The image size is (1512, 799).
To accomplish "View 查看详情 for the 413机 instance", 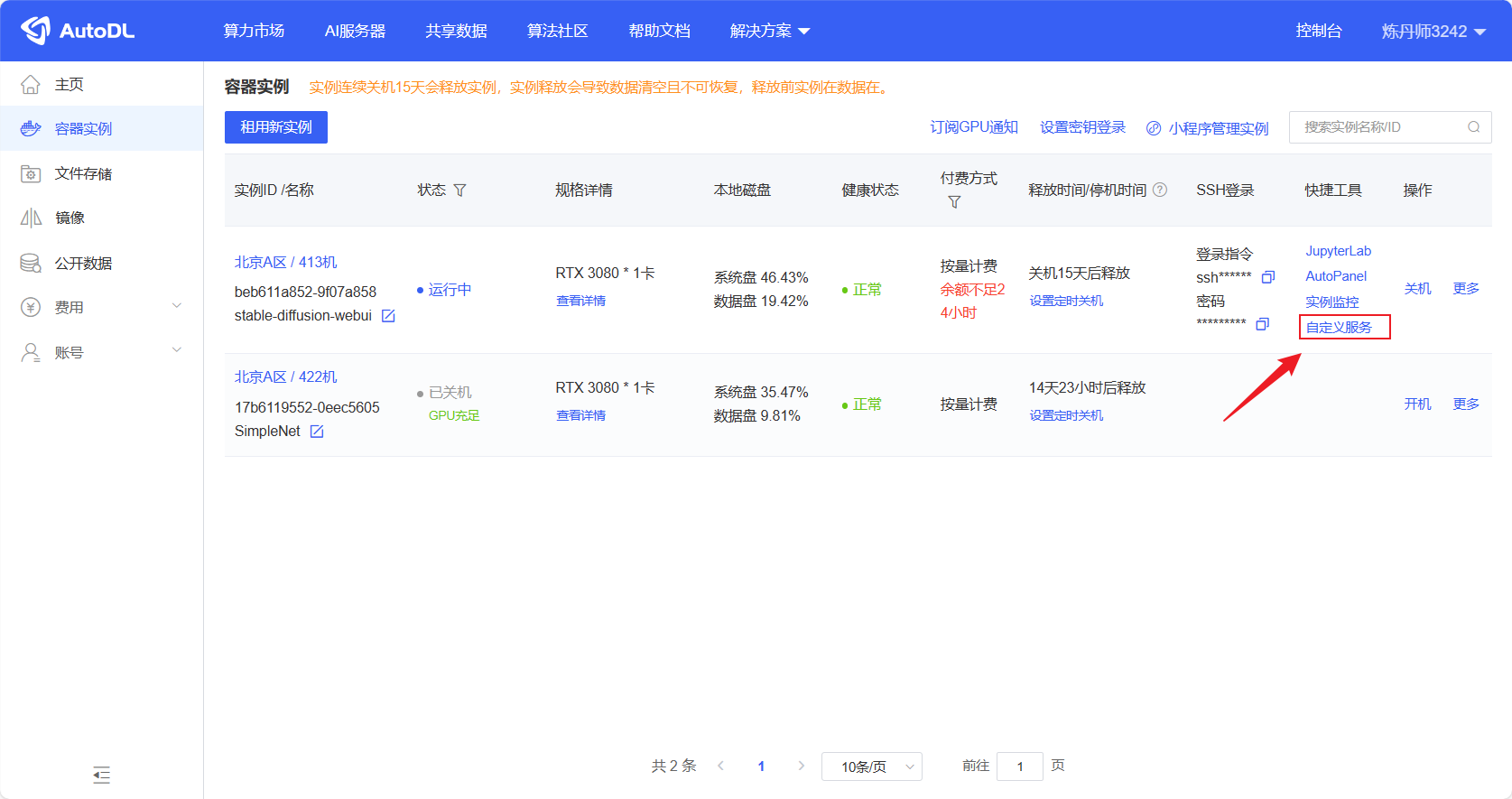I will (580, 301).
